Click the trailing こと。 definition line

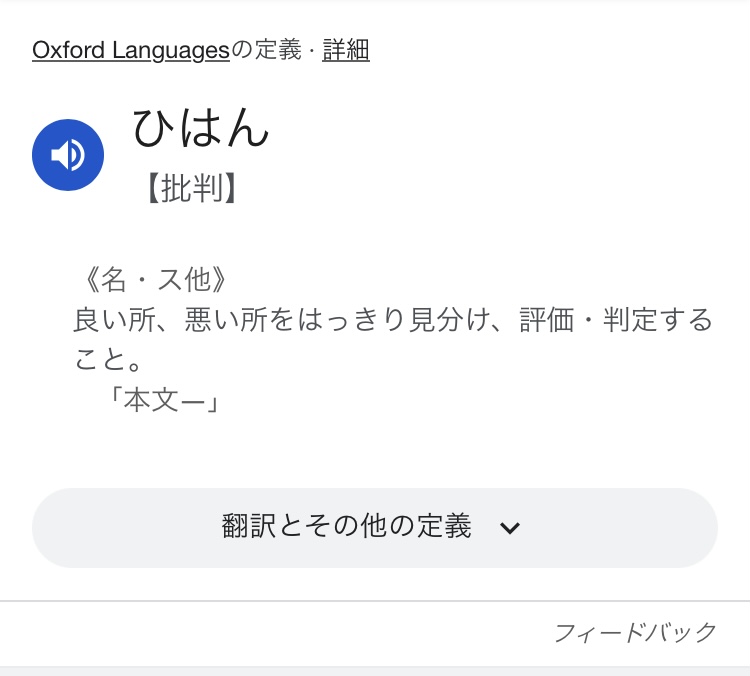point(108,359)
